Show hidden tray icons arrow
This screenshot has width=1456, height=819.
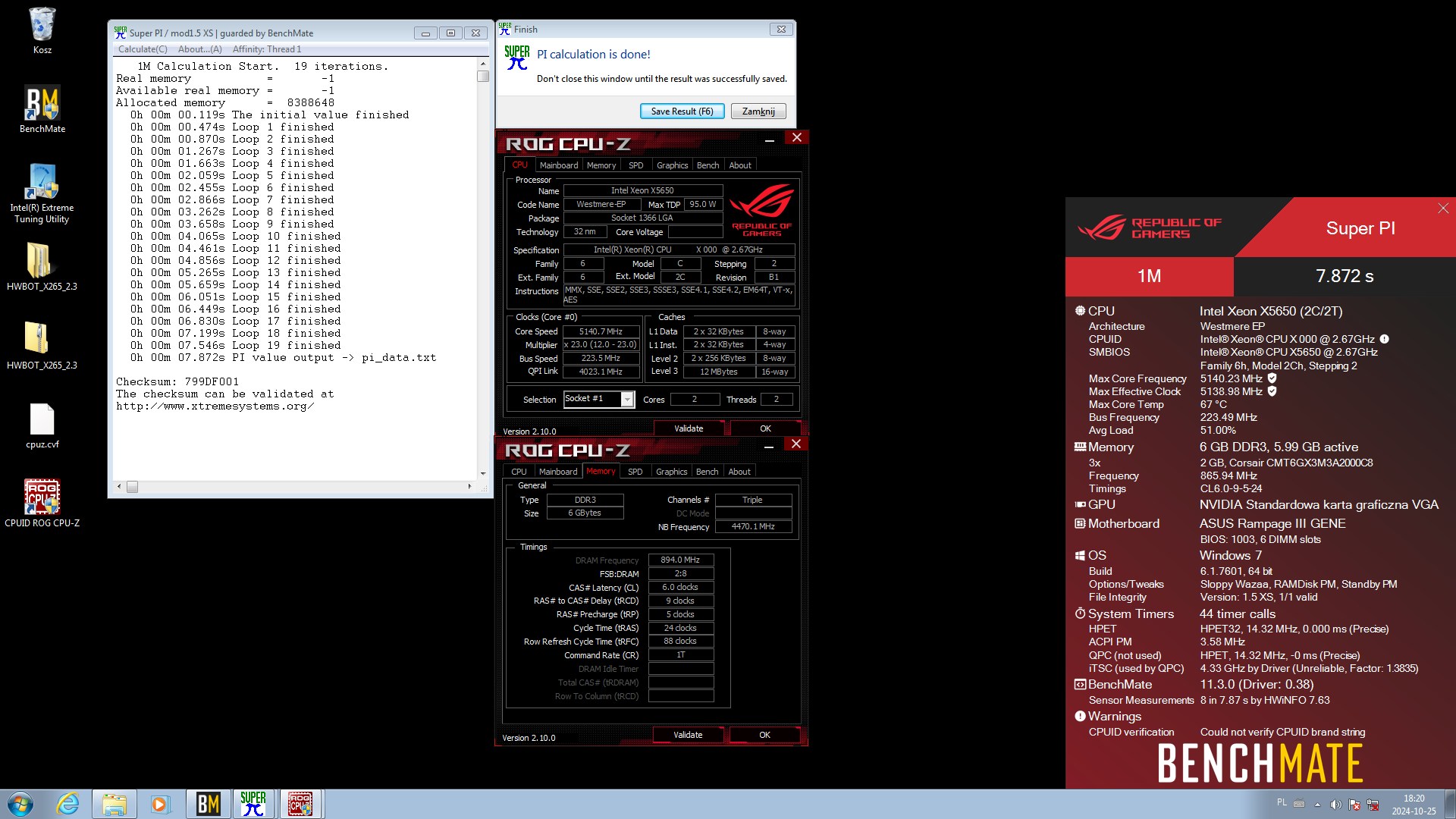[1317, 805]
